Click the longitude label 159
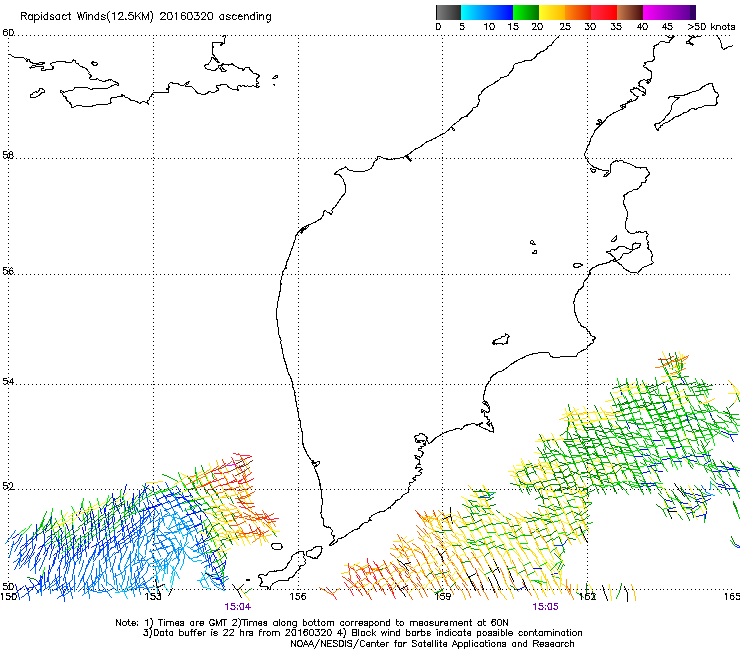This screenshot has height=650, width=740. tap(442, 597)
